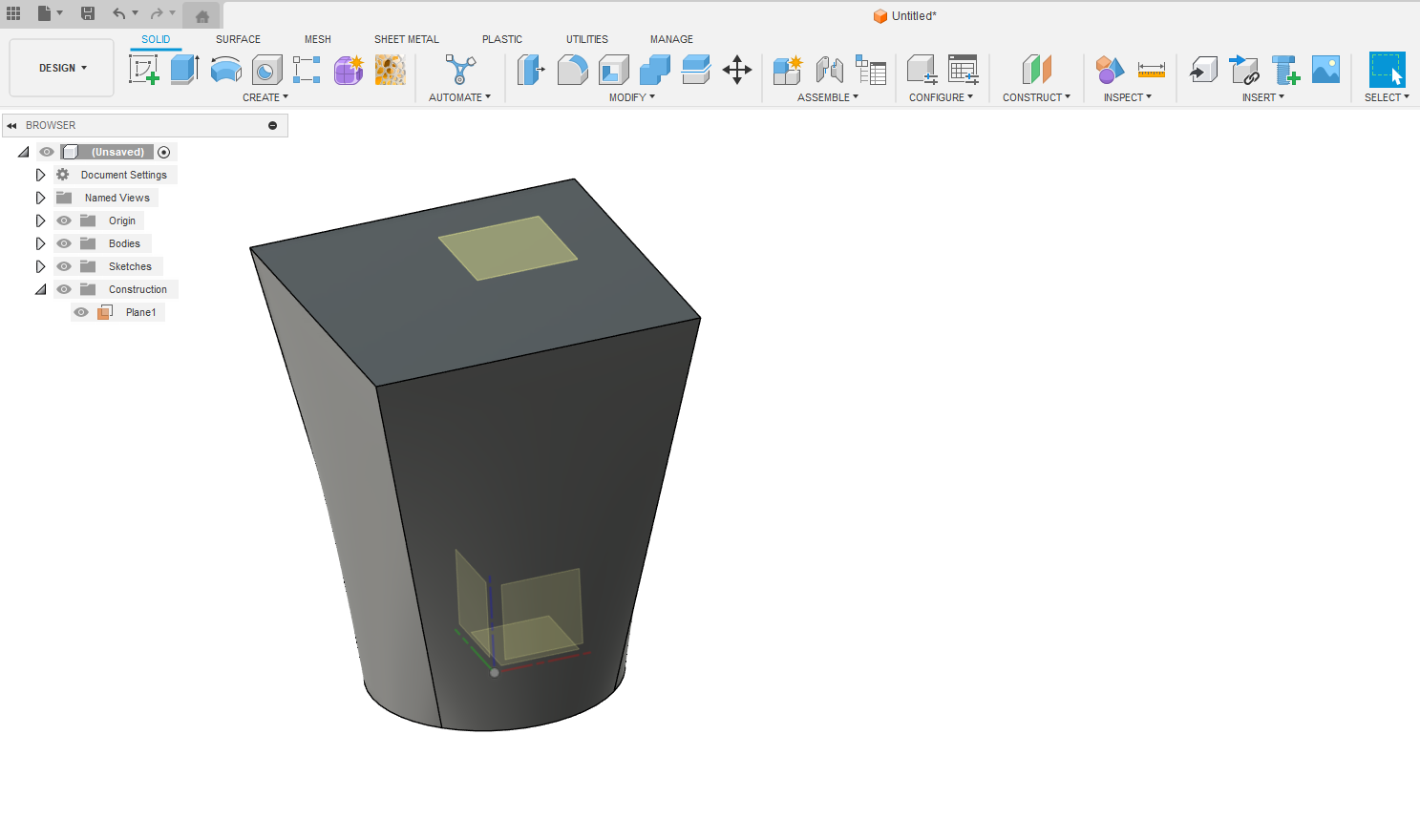Click the Save icon
This screenshot has height=840, width=1420.
click(87, 13)
